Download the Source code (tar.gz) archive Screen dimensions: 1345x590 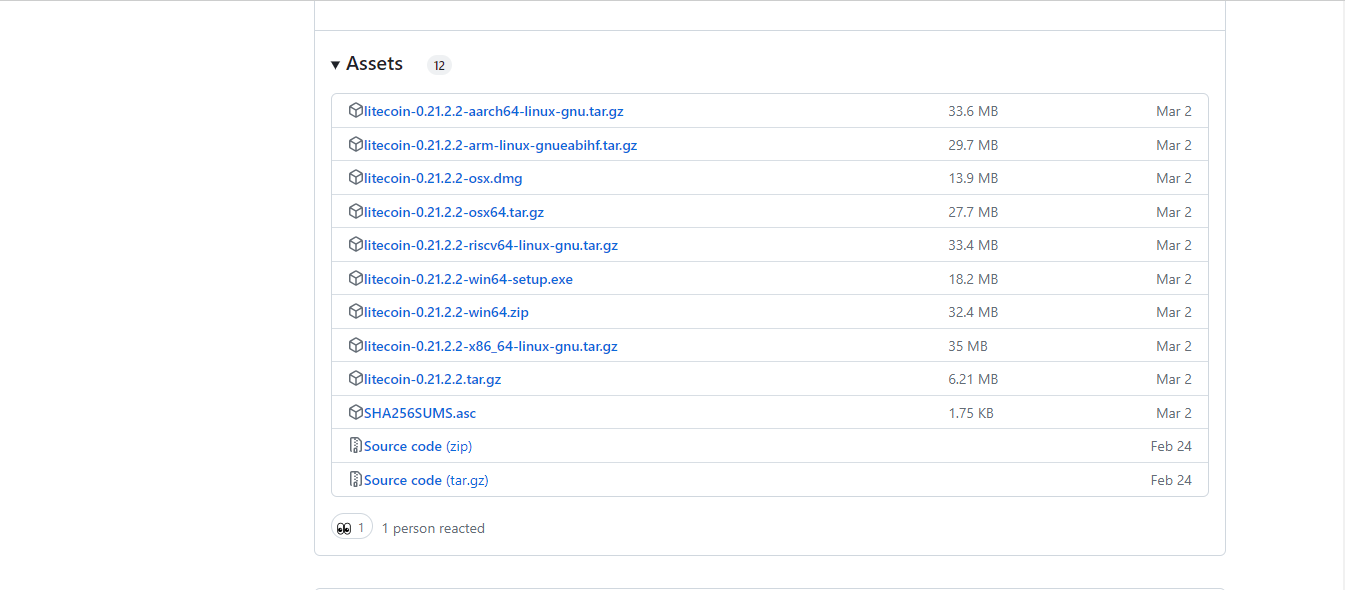click(426, 480)
